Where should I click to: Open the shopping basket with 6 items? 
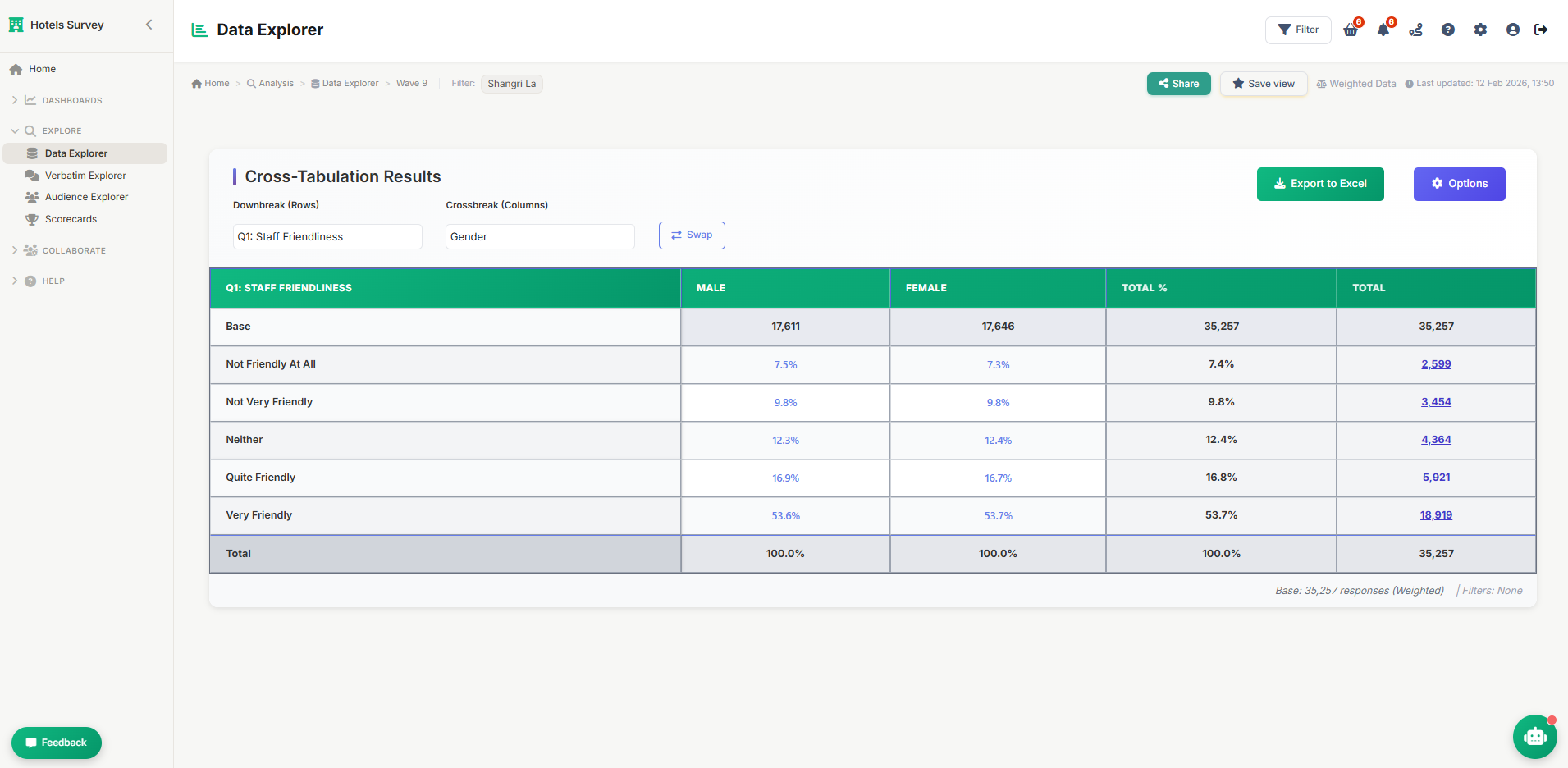tap(1350, 30)
